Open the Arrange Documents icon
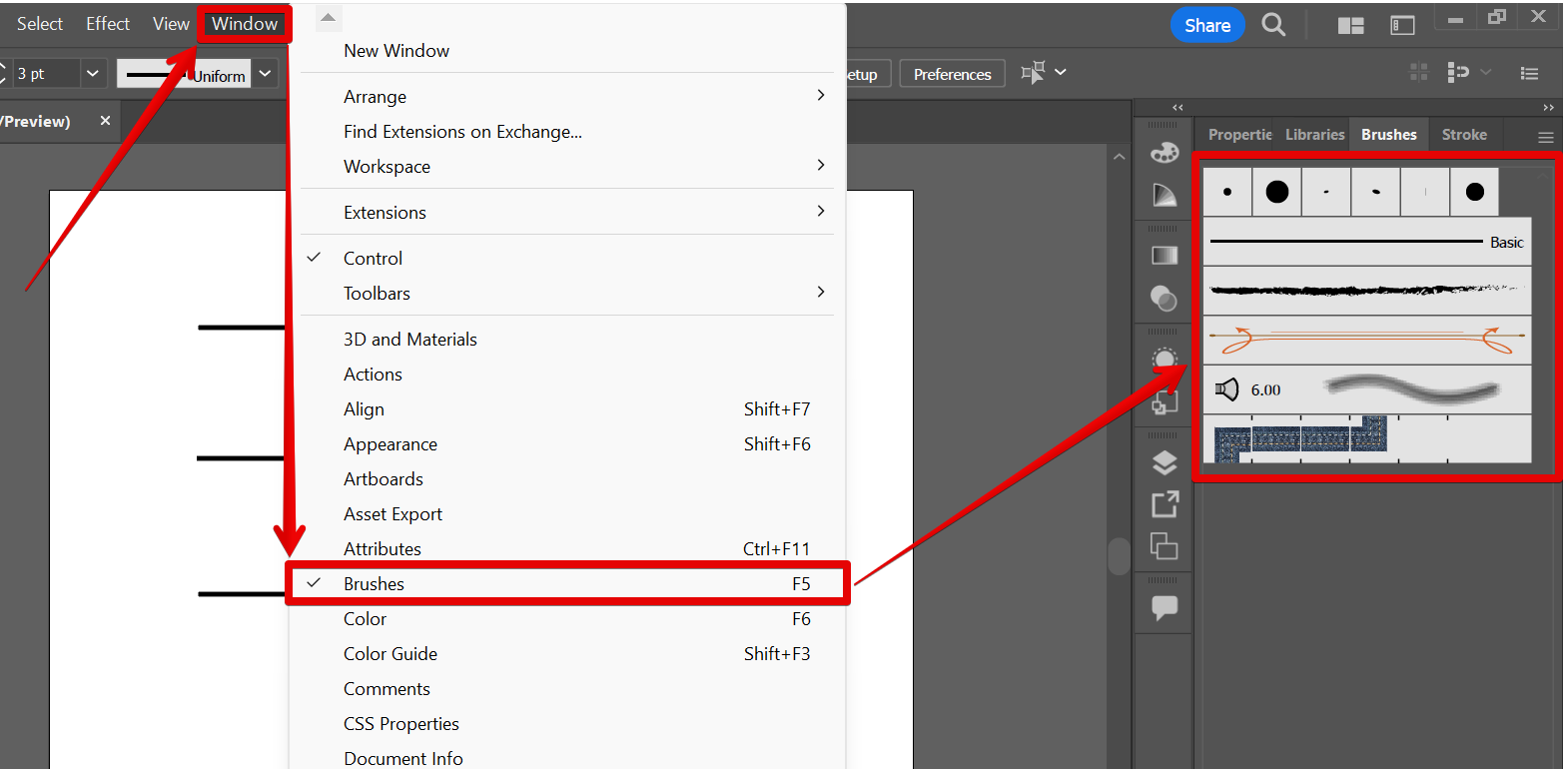This screenshot has width=1568, height=769. click(1350, 25)
